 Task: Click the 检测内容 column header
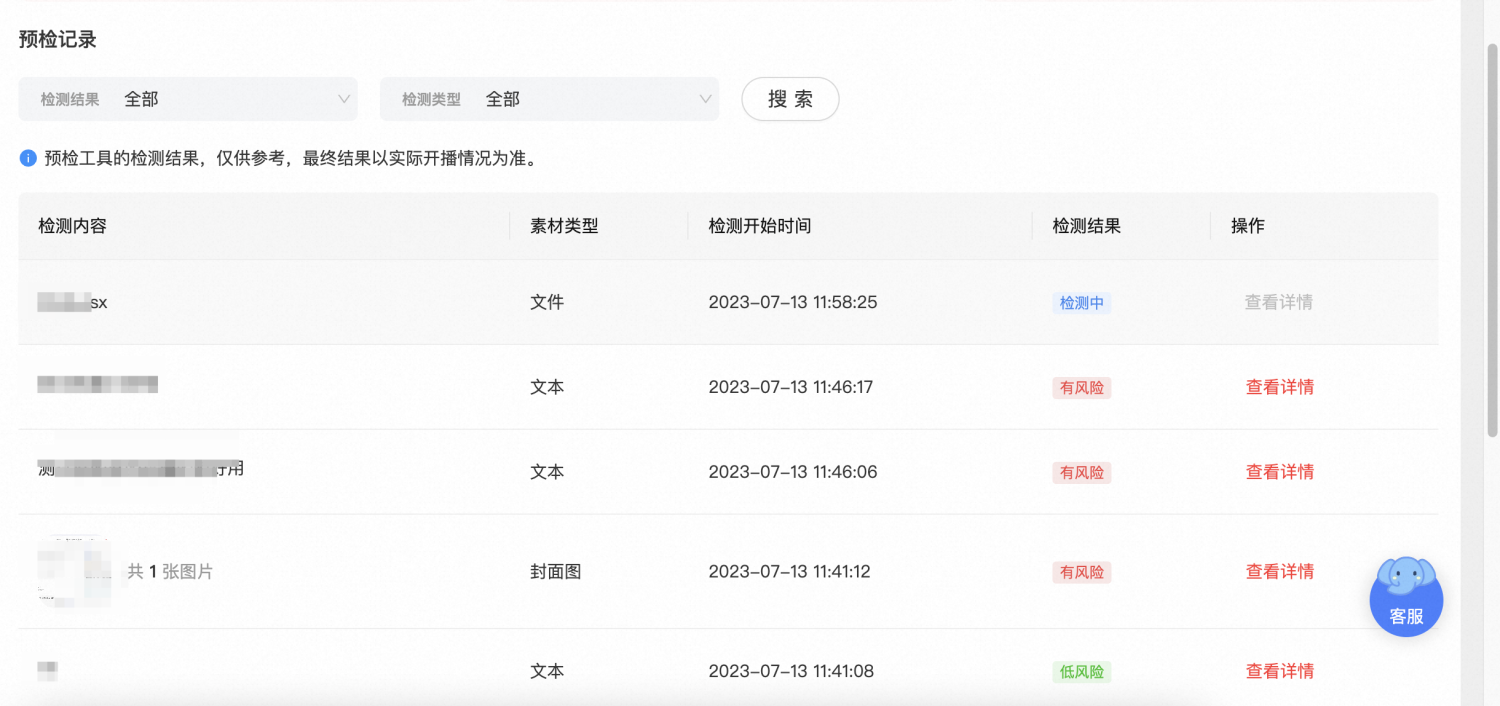pyautogui.click(x=72, y=226)
